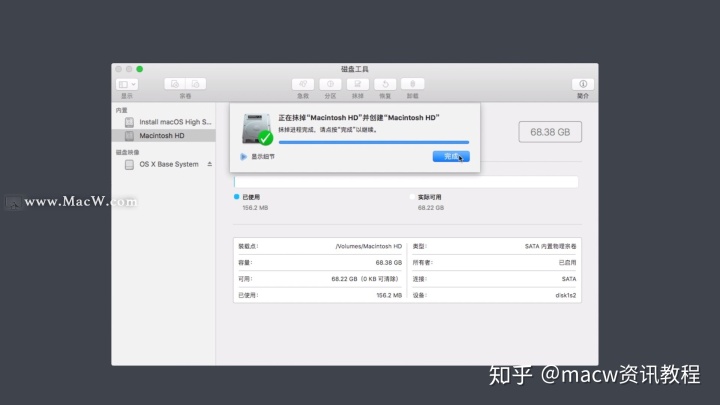Click the 68.38 GB capacity box

click(x=550, y=132)
